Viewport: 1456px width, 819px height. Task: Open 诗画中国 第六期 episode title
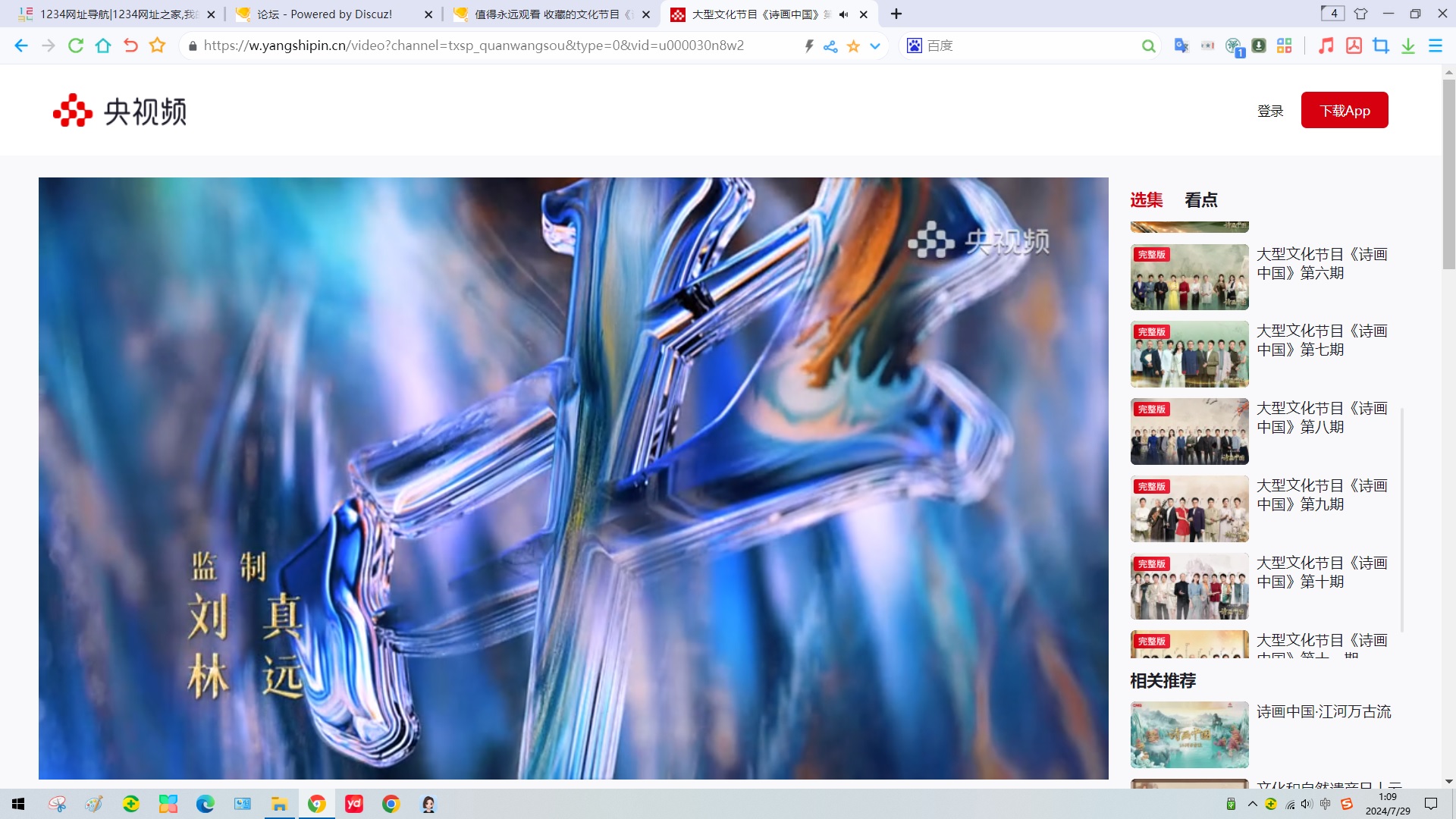[1322, 263]
